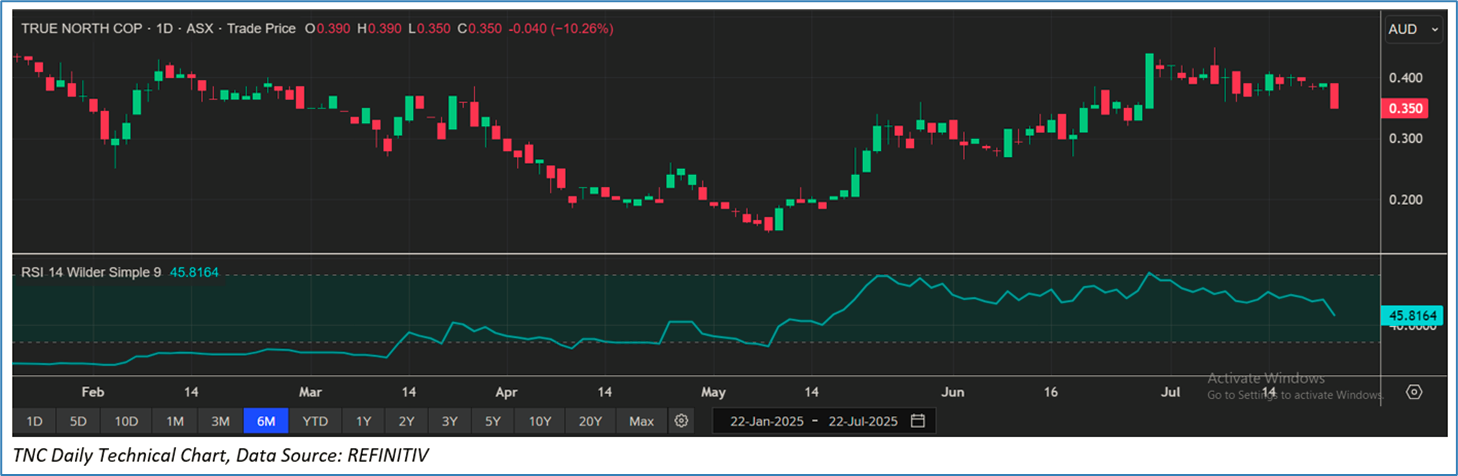Set chart range to 1Y
The height and width of the screenshot is (476, 1458).
pos(363,421)
